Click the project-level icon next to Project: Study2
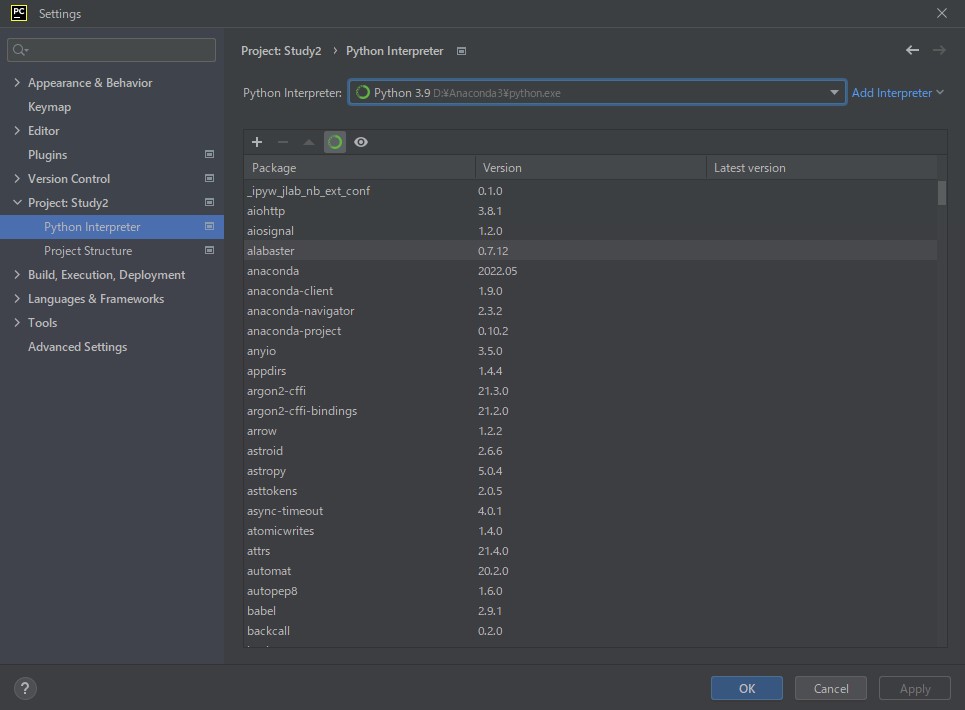The image size is (965, 710). click(x=209, y=202)
